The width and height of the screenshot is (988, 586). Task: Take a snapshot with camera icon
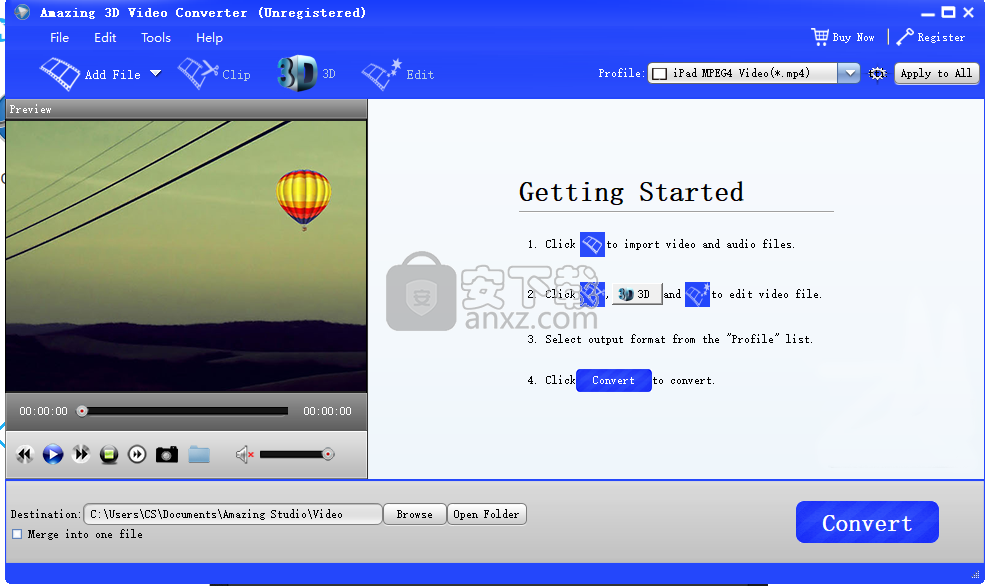coord(167,454)
